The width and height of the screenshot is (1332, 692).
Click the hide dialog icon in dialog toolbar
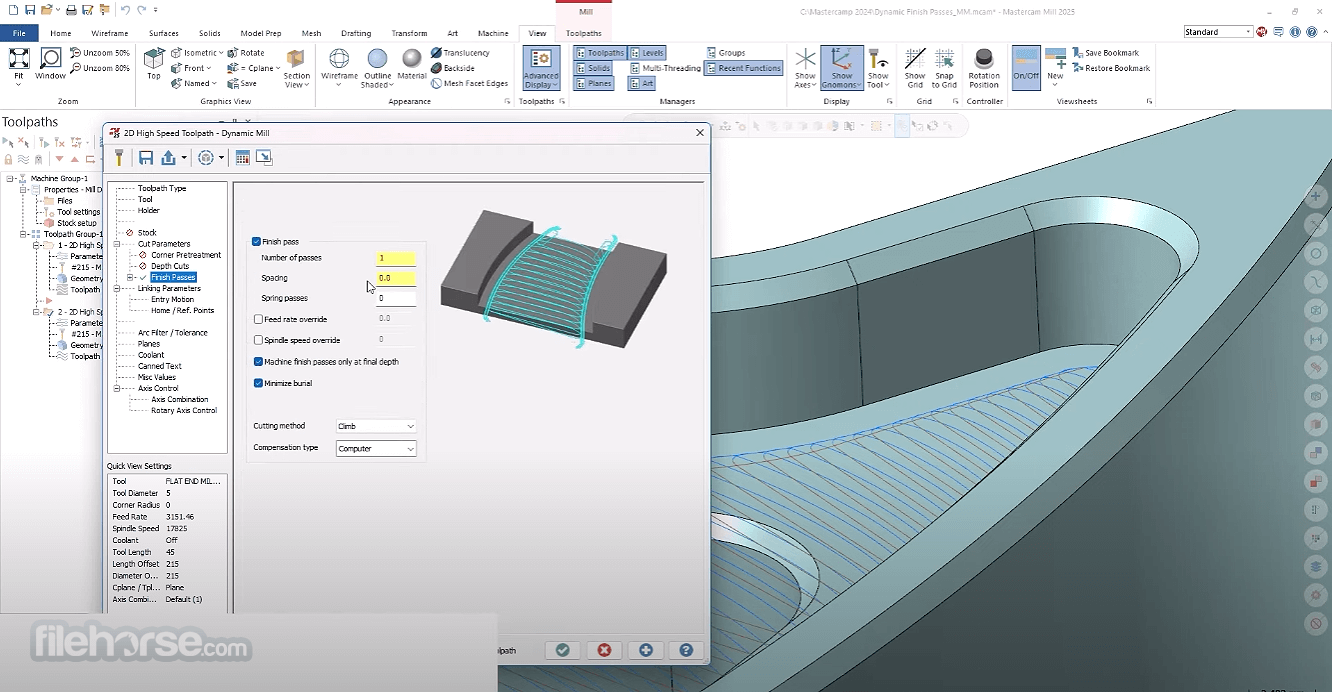pyautogui.click(x=264, y=158)
